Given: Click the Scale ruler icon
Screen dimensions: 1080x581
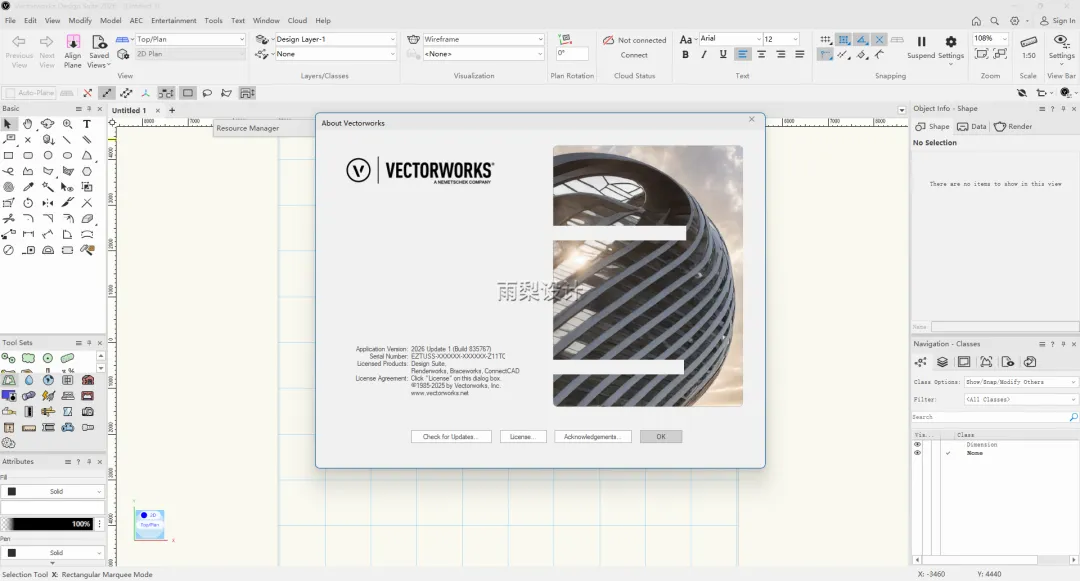Looking at the screenshot, I should pos(1028,41).
